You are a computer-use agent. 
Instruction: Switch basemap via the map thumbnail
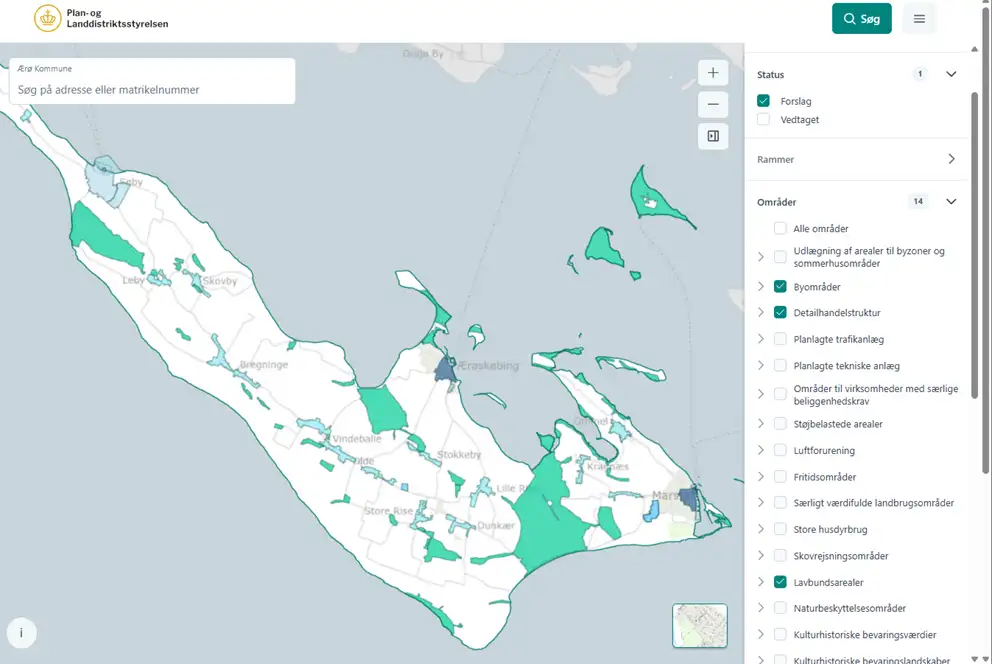[699, 626]
